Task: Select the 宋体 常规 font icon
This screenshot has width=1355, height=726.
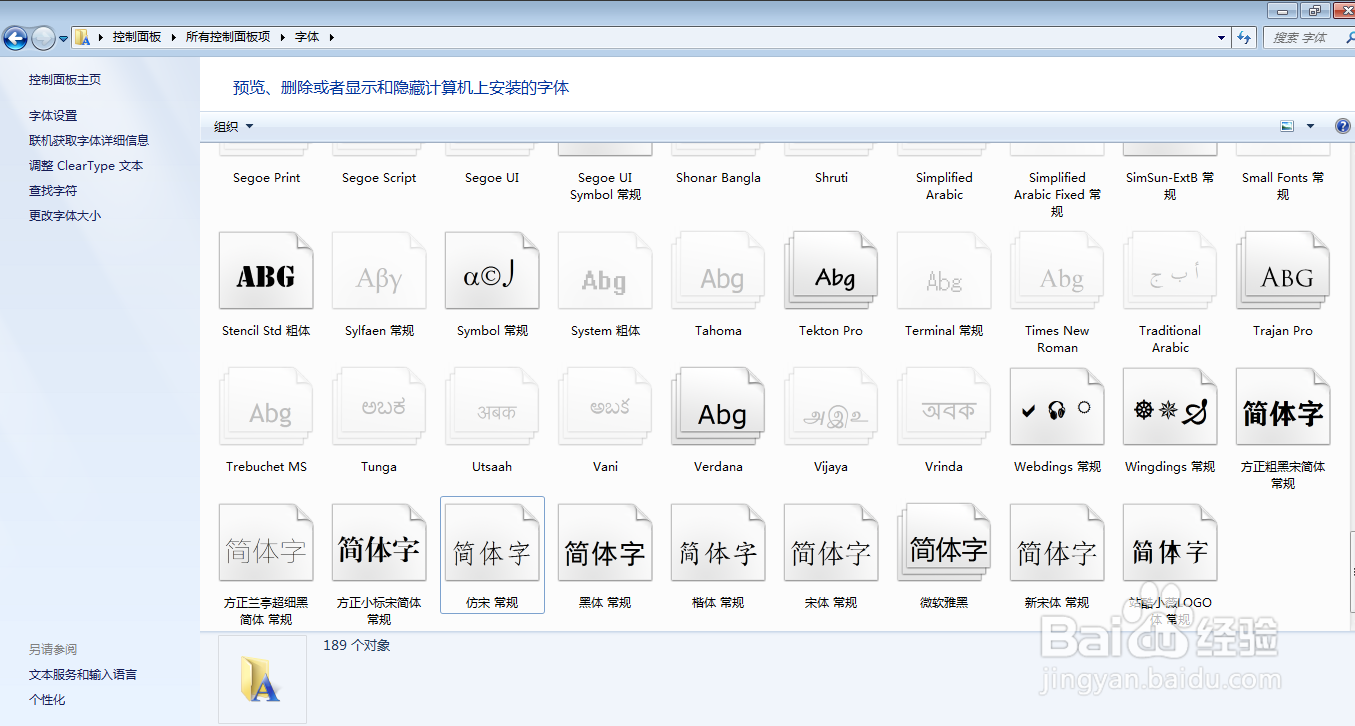Action: 831,543
